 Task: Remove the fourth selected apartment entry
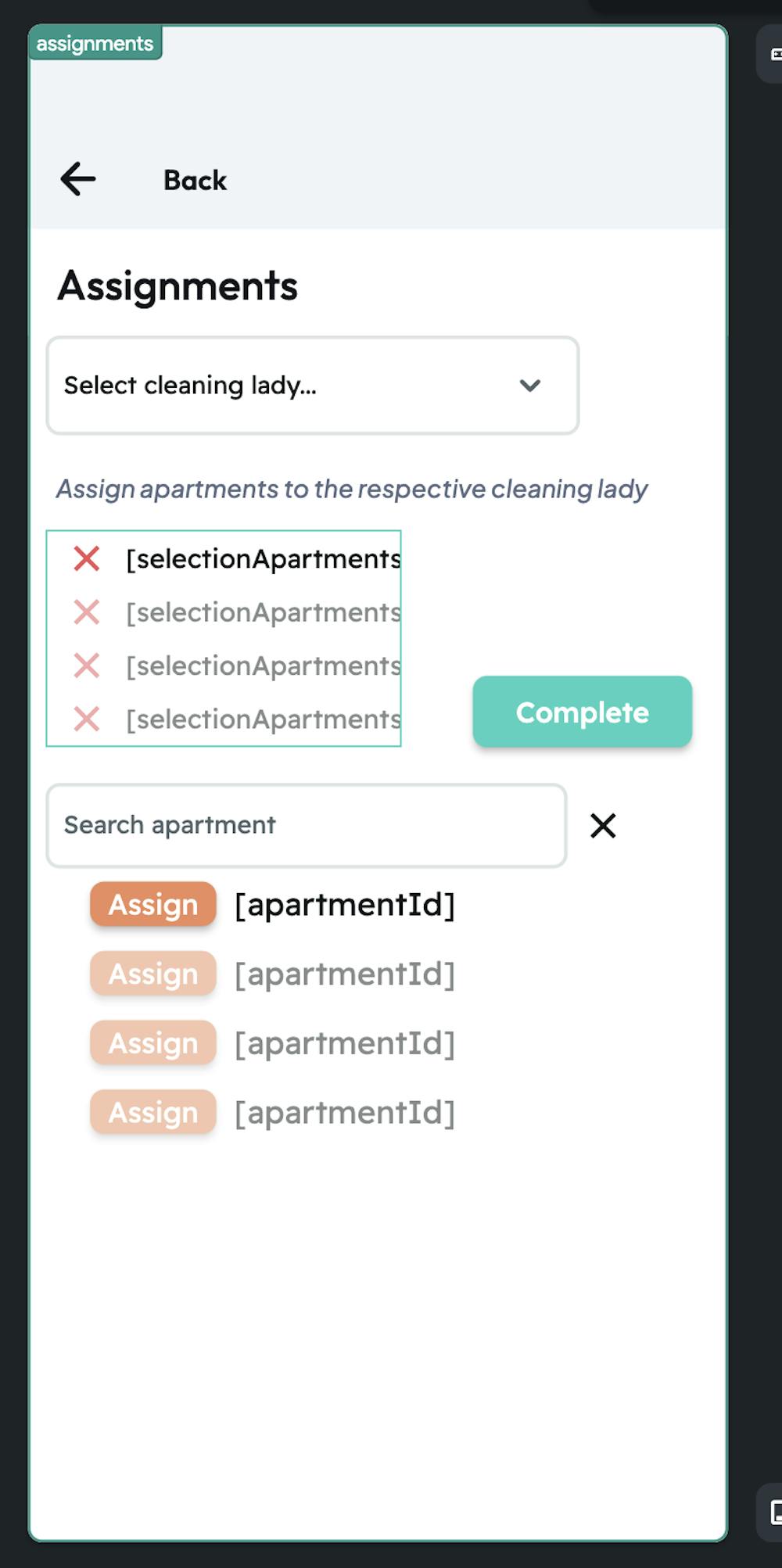tap(87, 719)
